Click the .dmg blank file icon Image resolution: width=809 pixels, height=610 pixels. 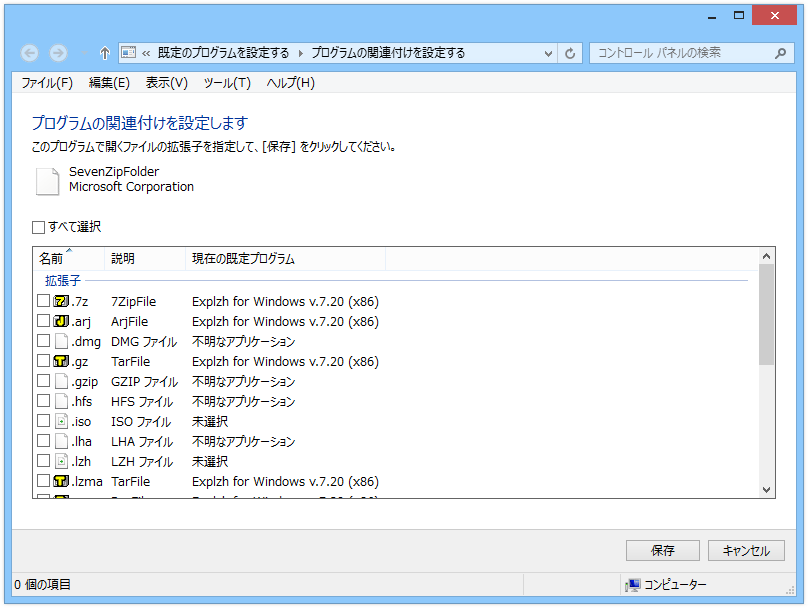(x=61, y=341)
